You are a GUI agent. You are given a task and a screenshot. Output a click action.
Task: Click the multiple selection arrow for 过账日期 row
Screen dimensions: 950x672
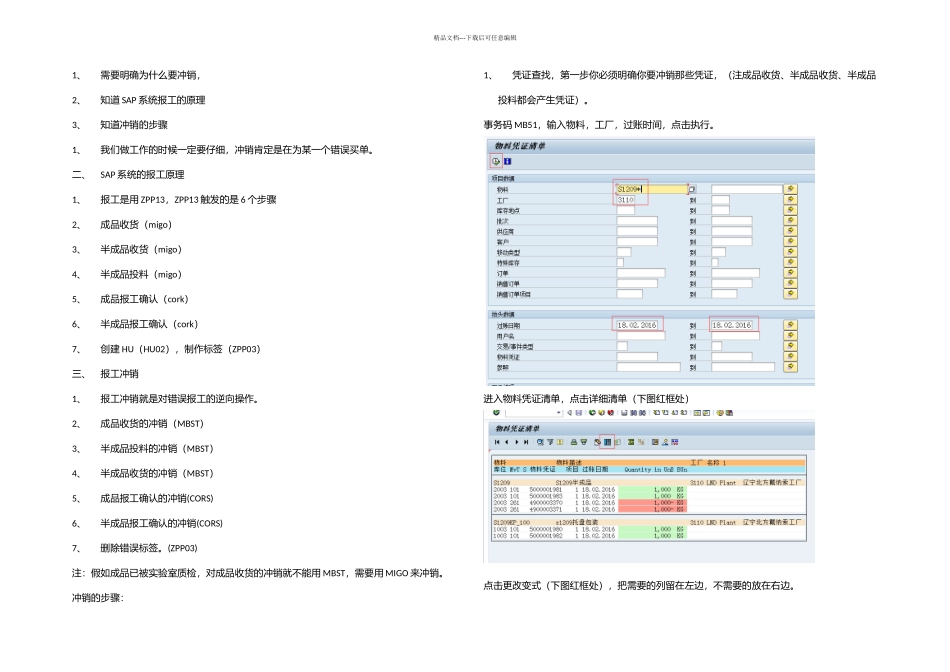click(790, 325)
